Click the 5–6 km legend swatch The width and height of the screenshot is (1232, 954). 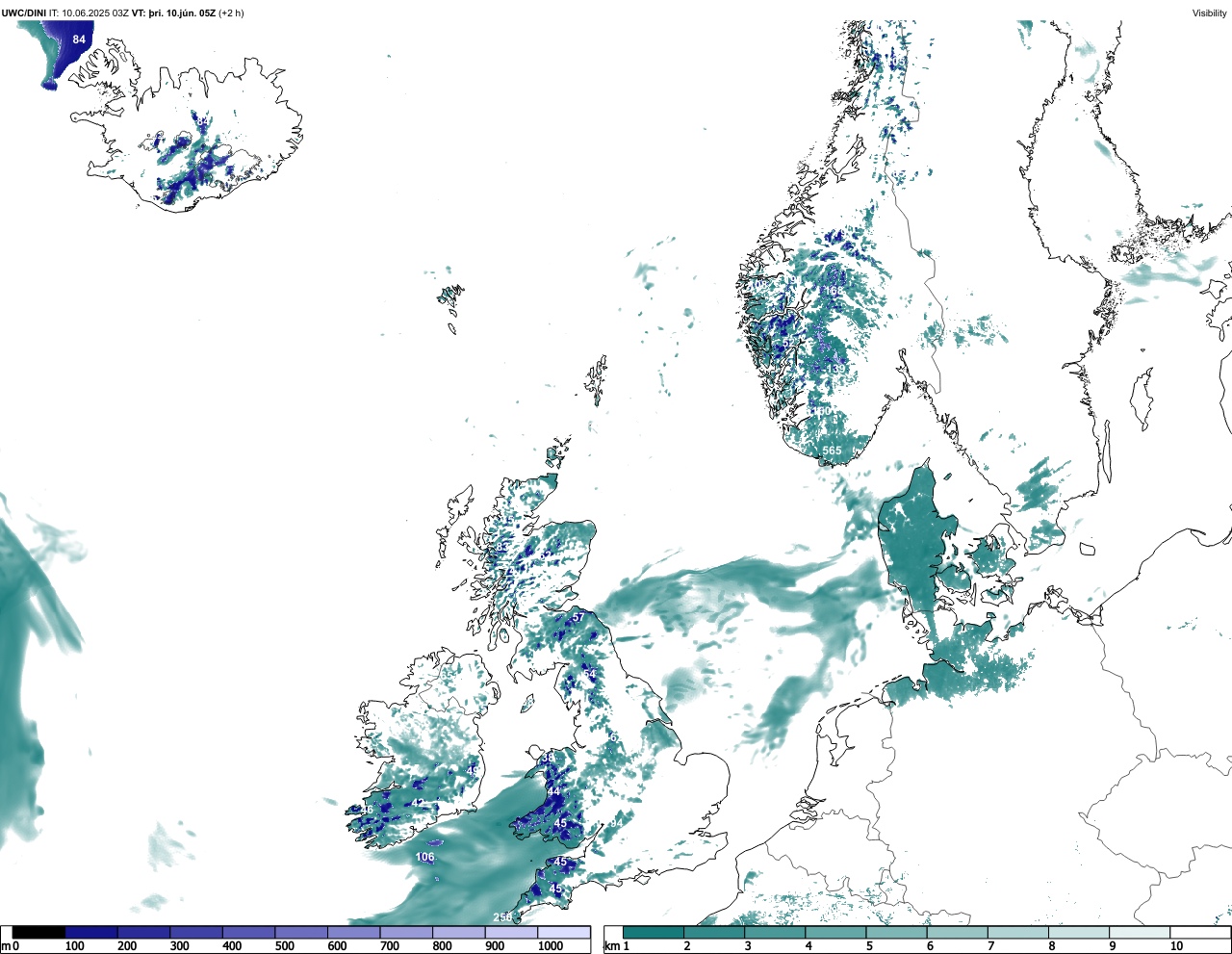[x=896, y=932]
